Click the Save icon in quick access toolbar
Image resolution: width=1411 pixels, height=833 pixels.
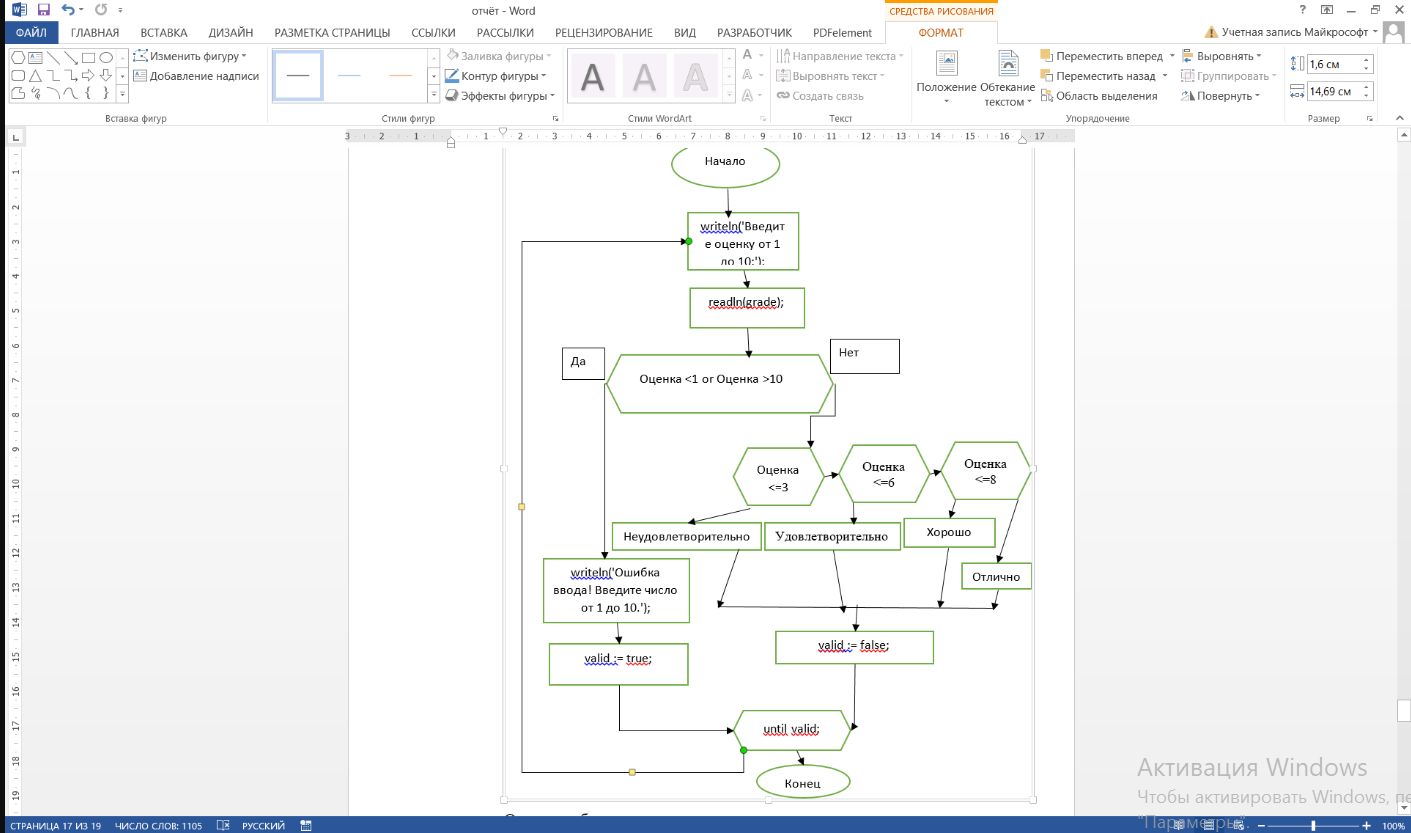coord(42,10)
